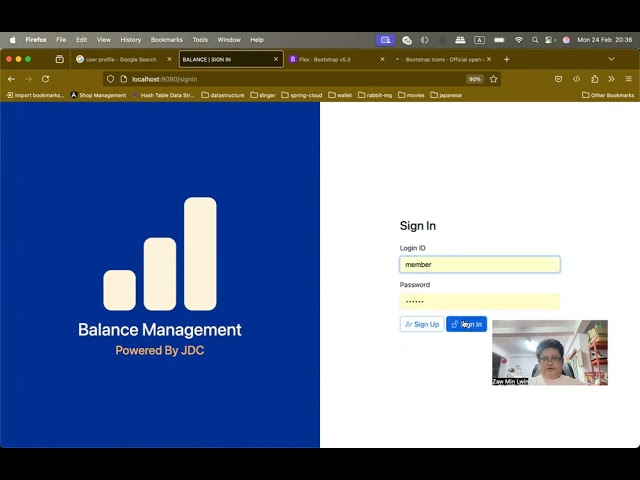Screen dimensions: 640x480
Task: Click the 90% zoom level badge
Action: 475,79
